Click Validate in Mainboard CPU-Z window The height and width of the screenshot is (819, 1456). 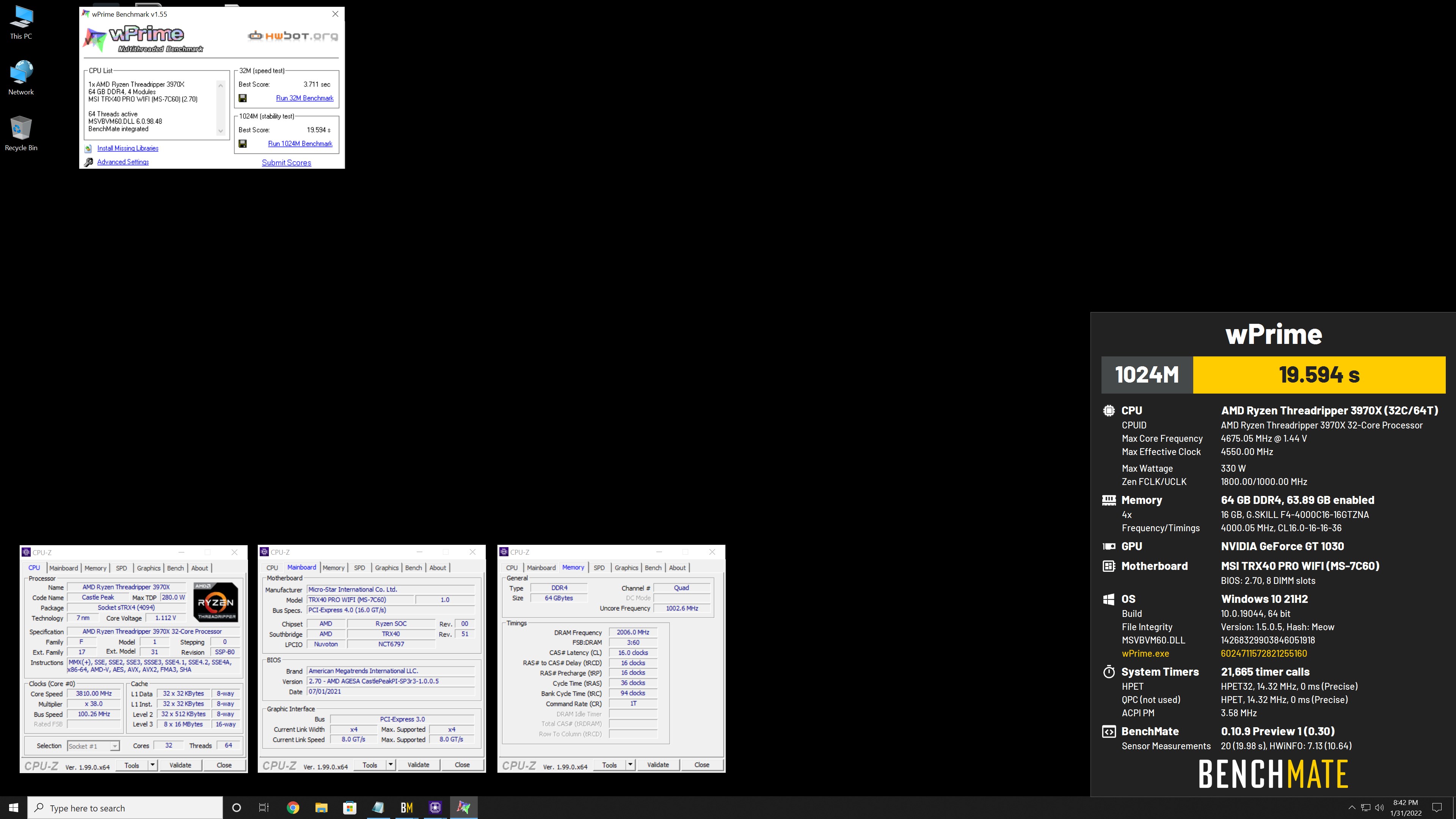418,765
